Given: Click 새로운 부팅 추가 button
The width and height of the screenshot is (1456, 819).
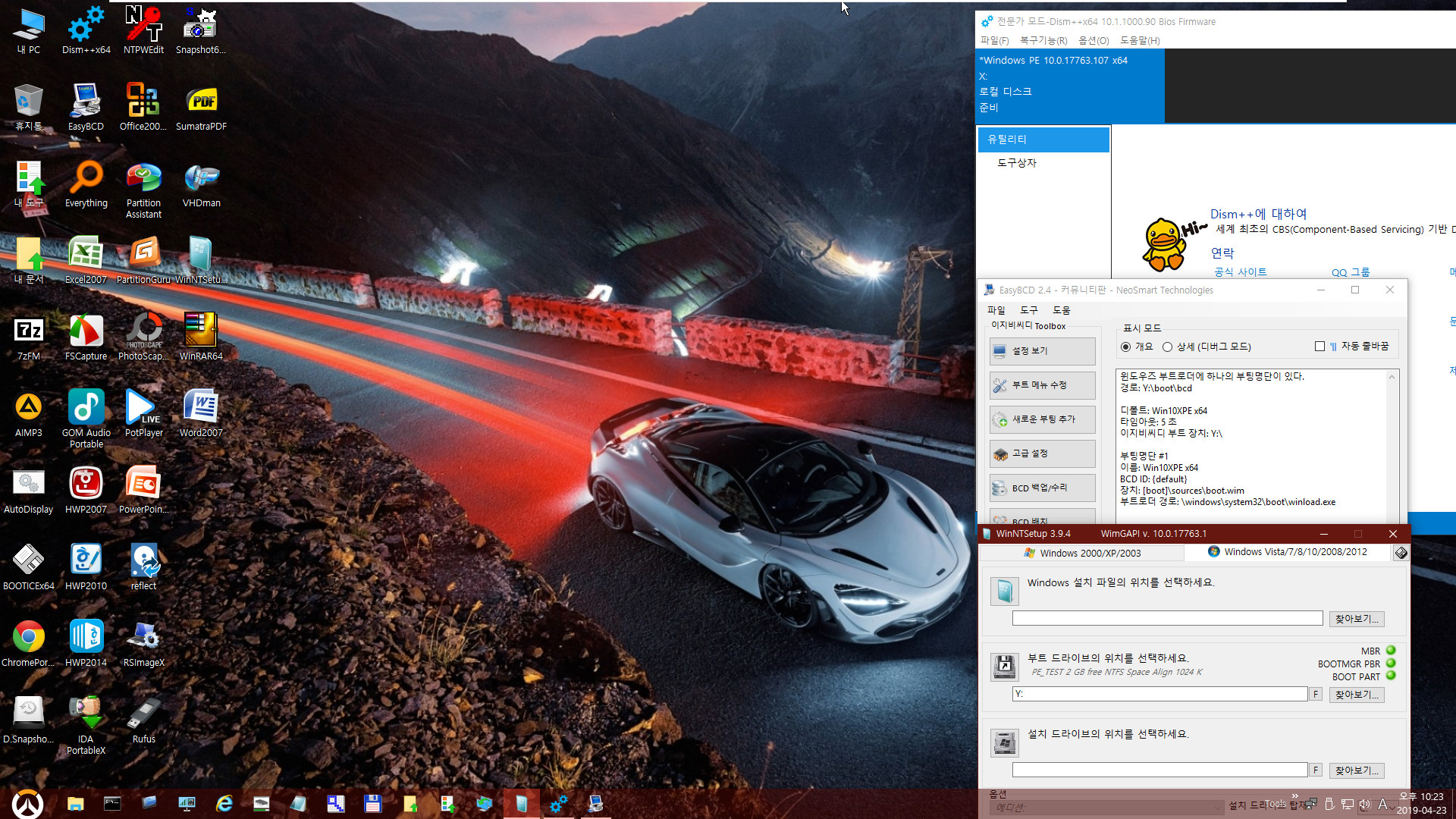Looking at the screenshot, I should click(1042, 419).
